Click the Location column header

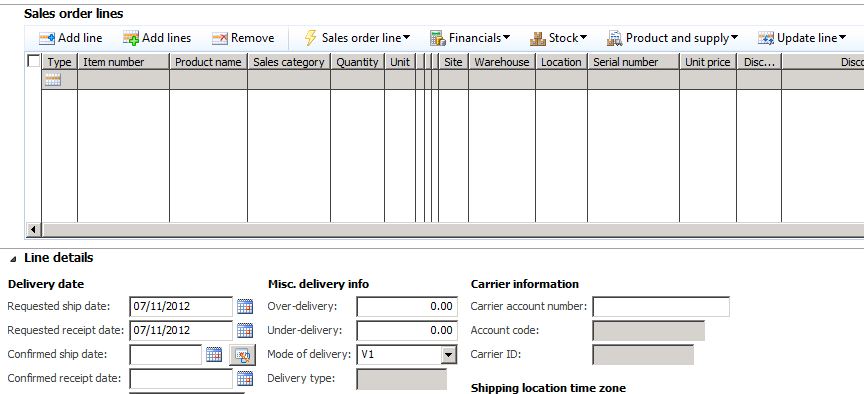point(561,62)
